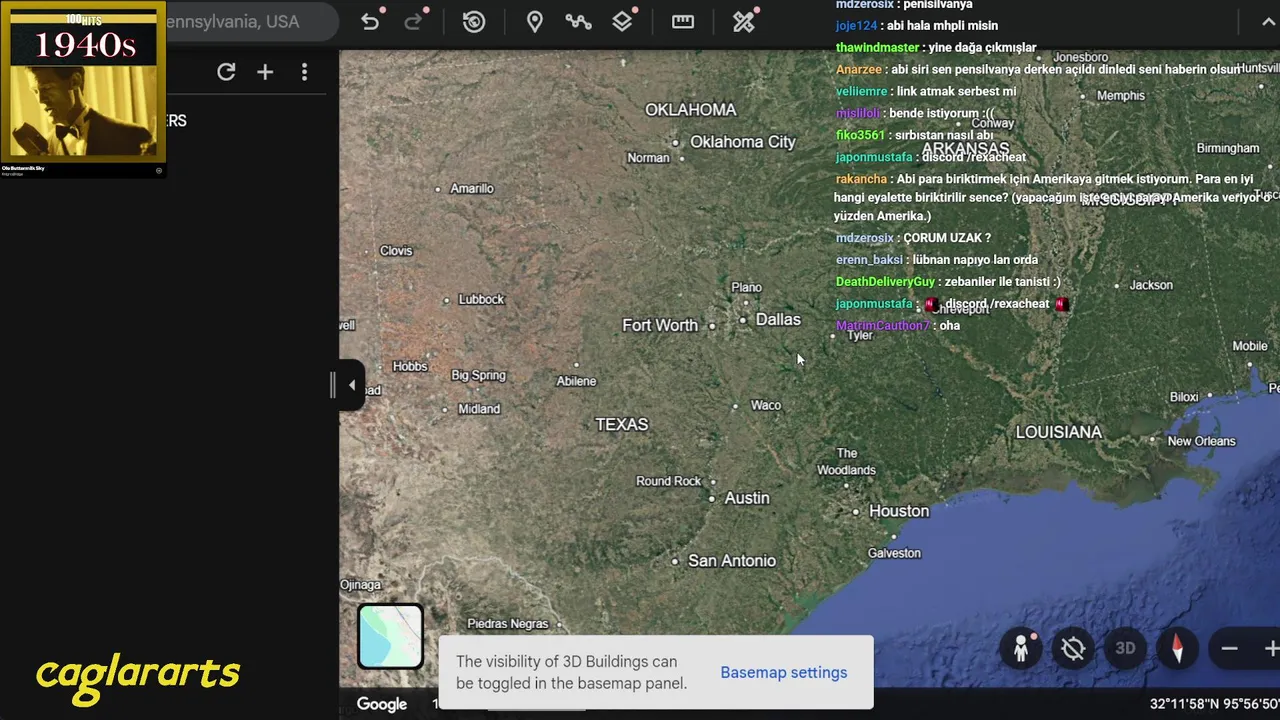
Task: Collapse the side panel with arrow handle
Action: 351,385
